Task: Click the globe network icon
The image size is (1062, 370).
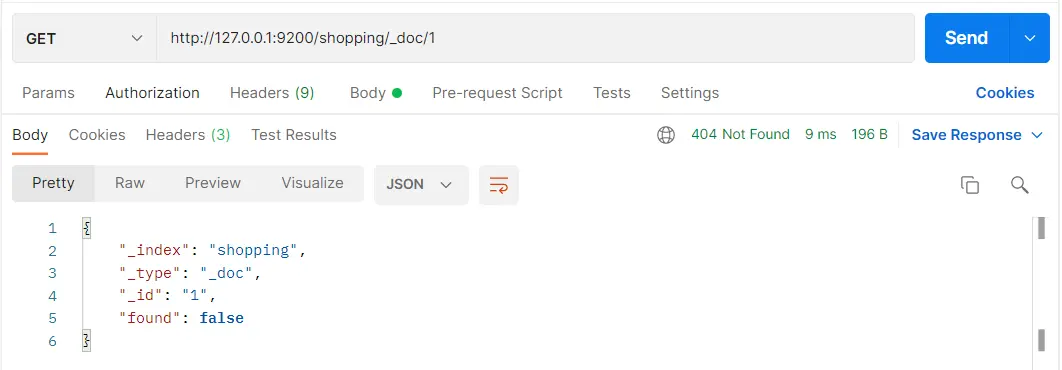Action: click(x=666, y=135)
